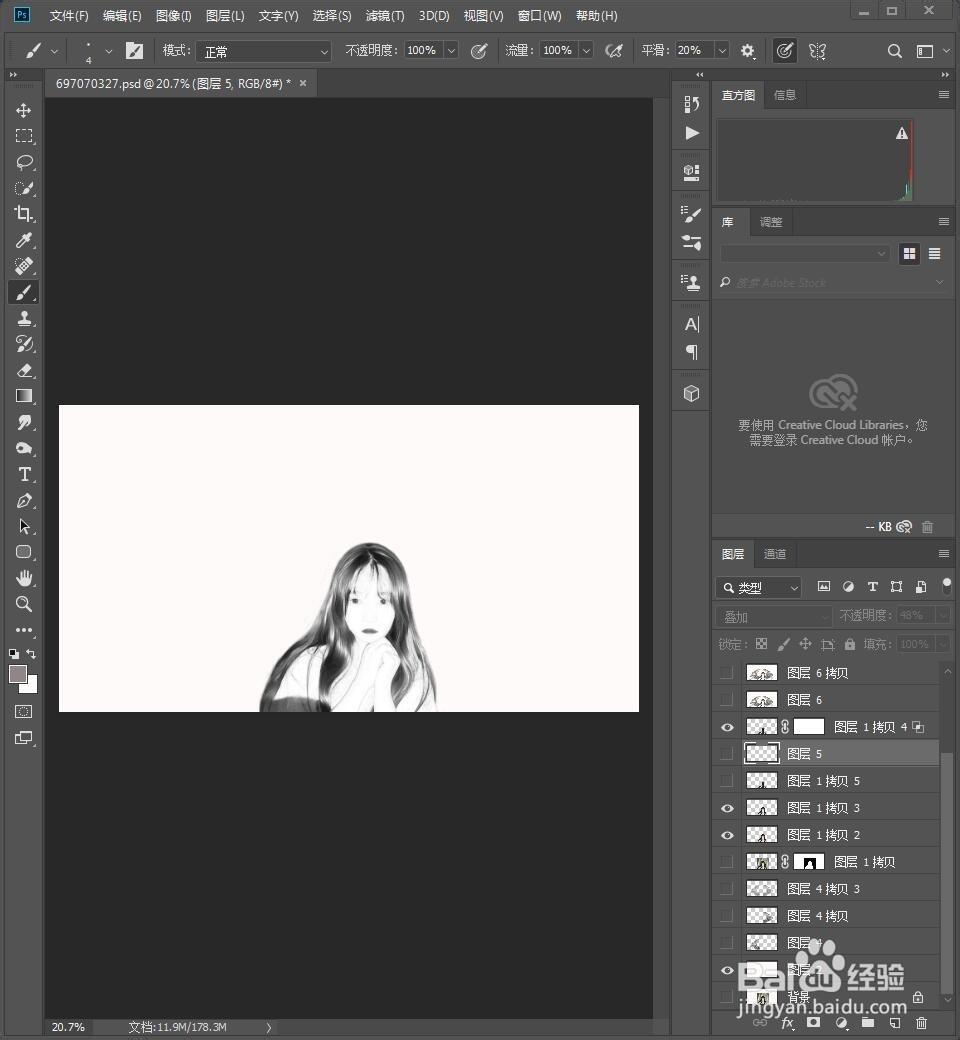Select the Eyedropper tool
960x1040 pixels.
pyautogui.click(x=24, y=240)
